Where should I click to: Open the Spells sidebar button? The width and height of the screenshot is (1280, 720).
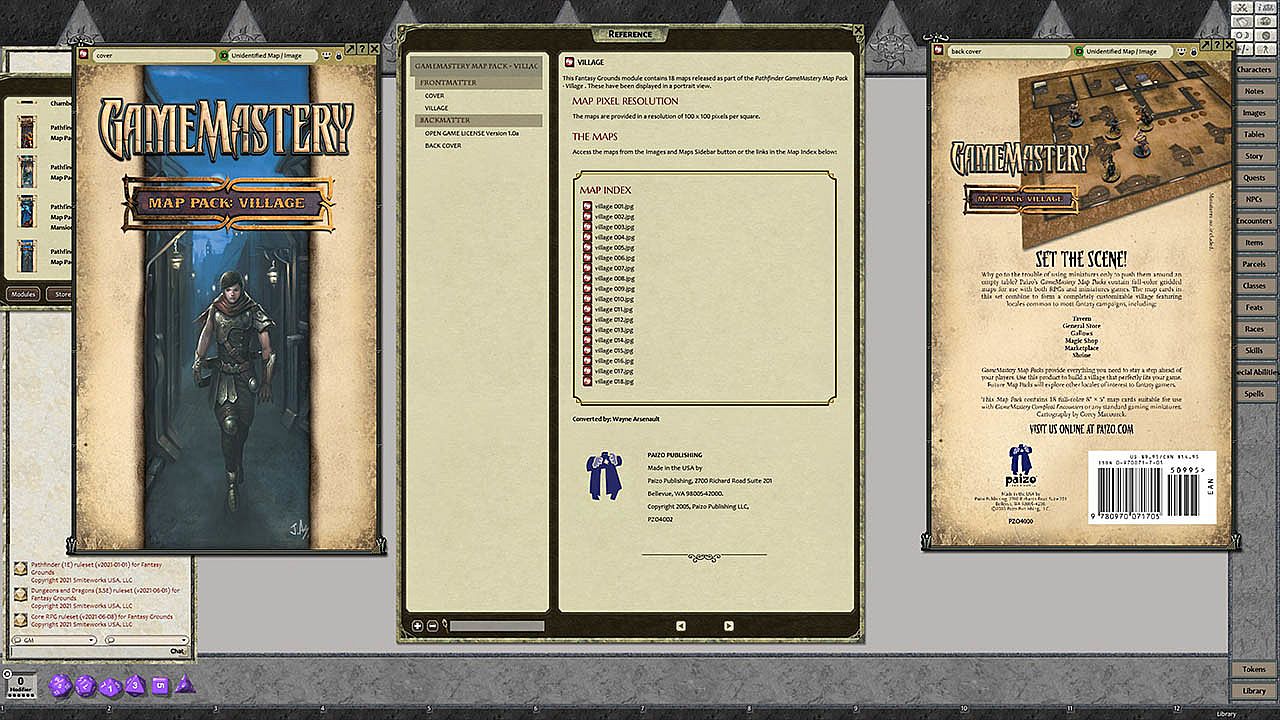1254,394
